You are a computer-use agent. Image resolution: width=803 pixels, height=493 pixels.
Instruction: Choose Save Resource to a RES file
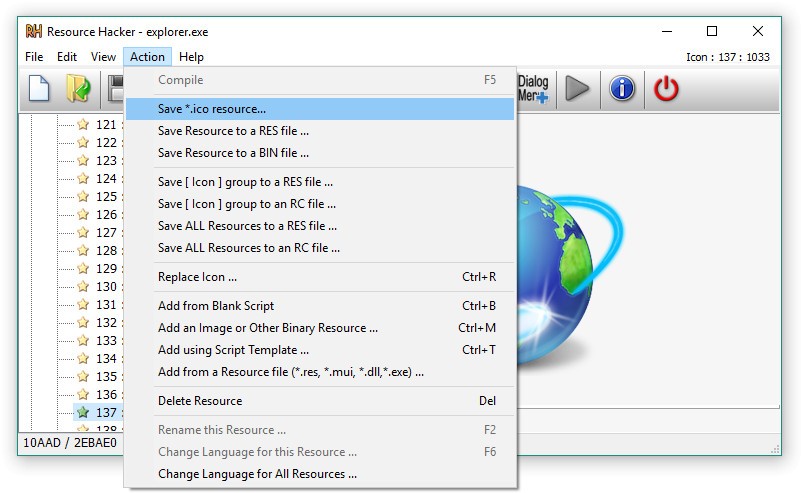[320, 131]
